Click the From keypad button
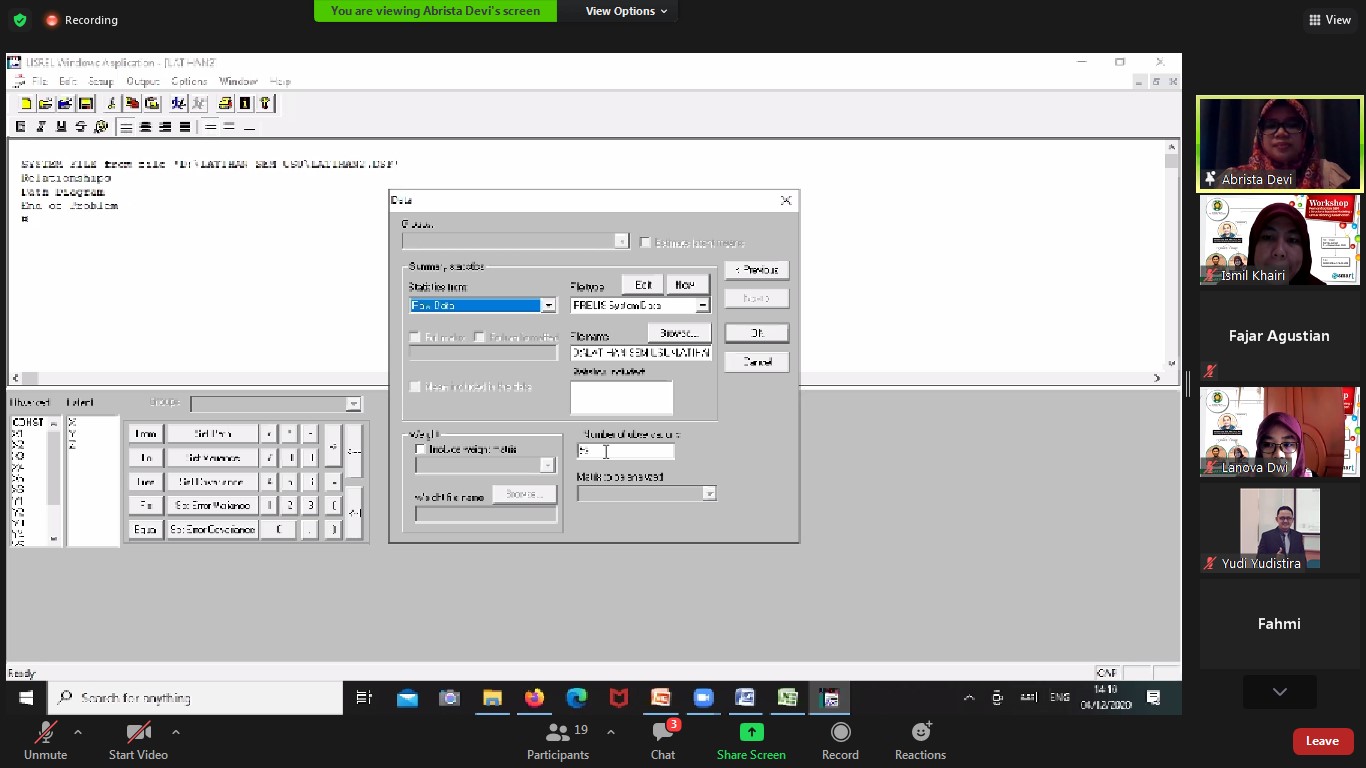Screen dimensions: 1366x768 tap(146, 434)
